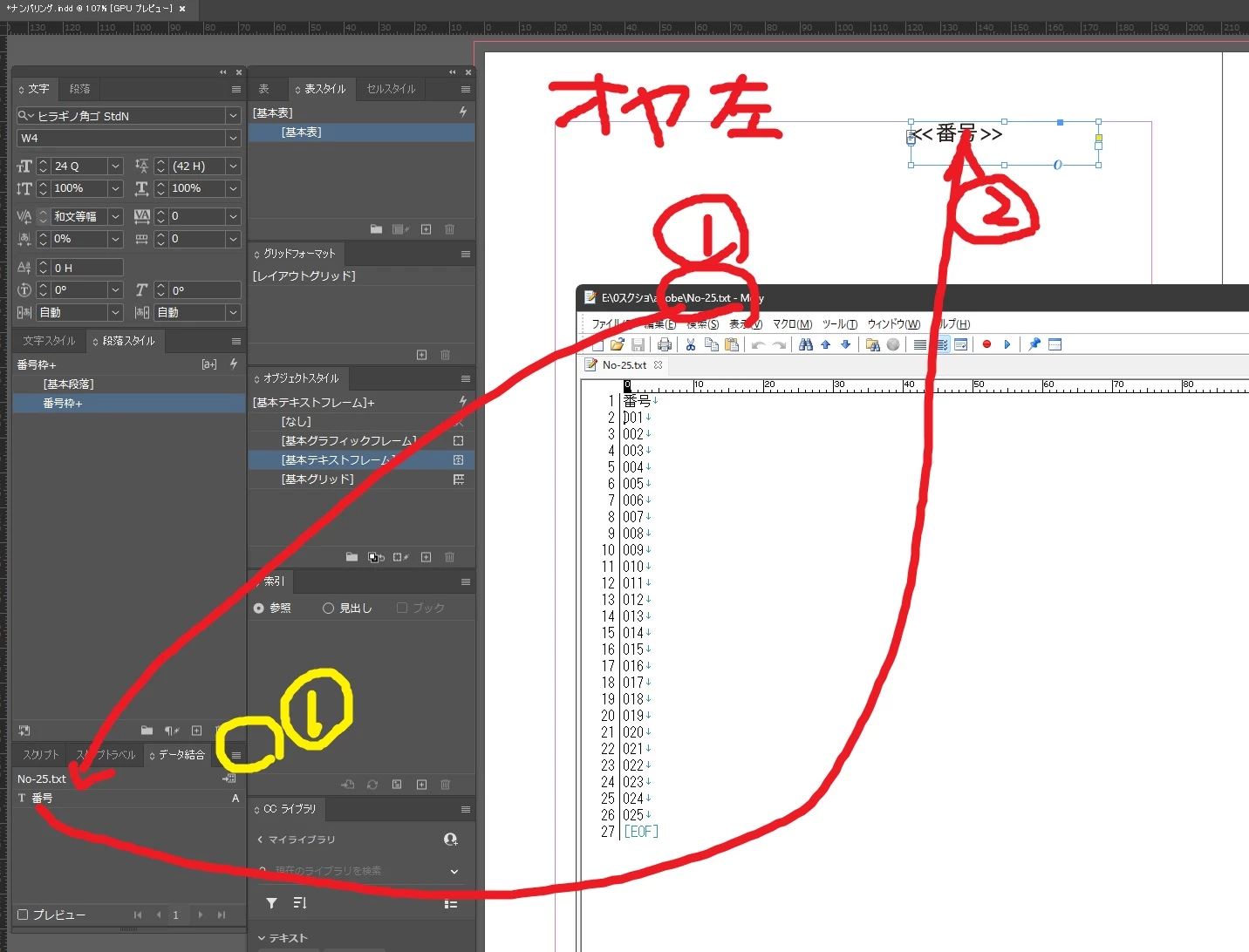Open the データ結合 panel menu icon

[x=235, y=755]
